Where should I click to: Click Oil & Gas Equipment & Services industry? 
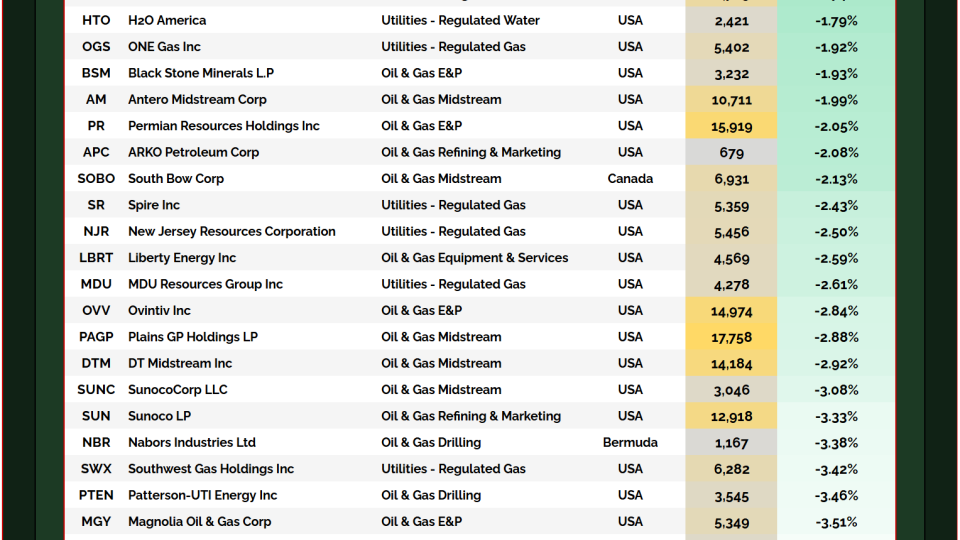tap(474, 258)
